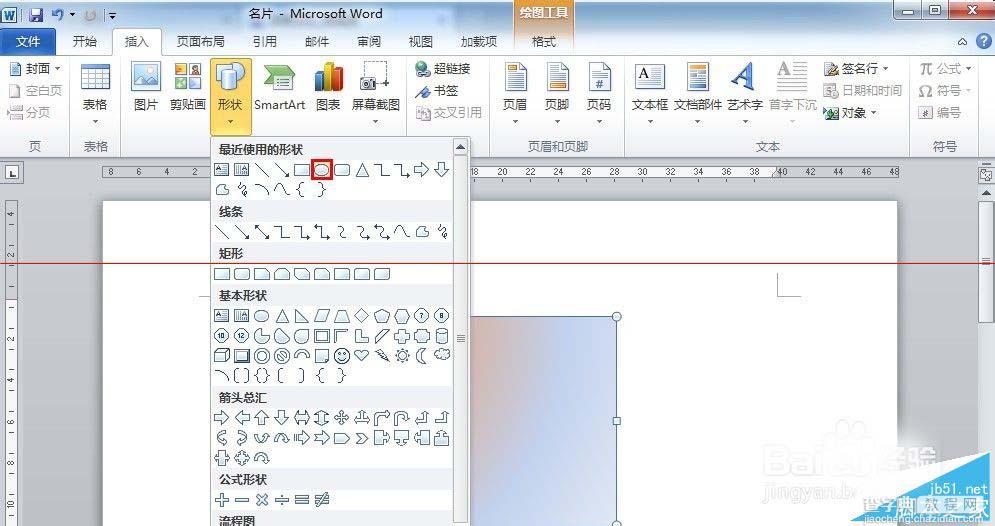Switch to the 邮件 Mailings tab
995x526 pixels.
(x=317, y=41)
